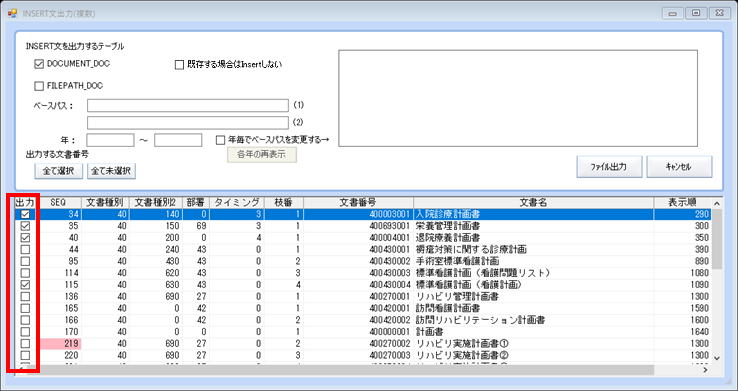Check output checkbox for SEQ 219 row
This screenshot has width=738, height=391.
(25, 343)
